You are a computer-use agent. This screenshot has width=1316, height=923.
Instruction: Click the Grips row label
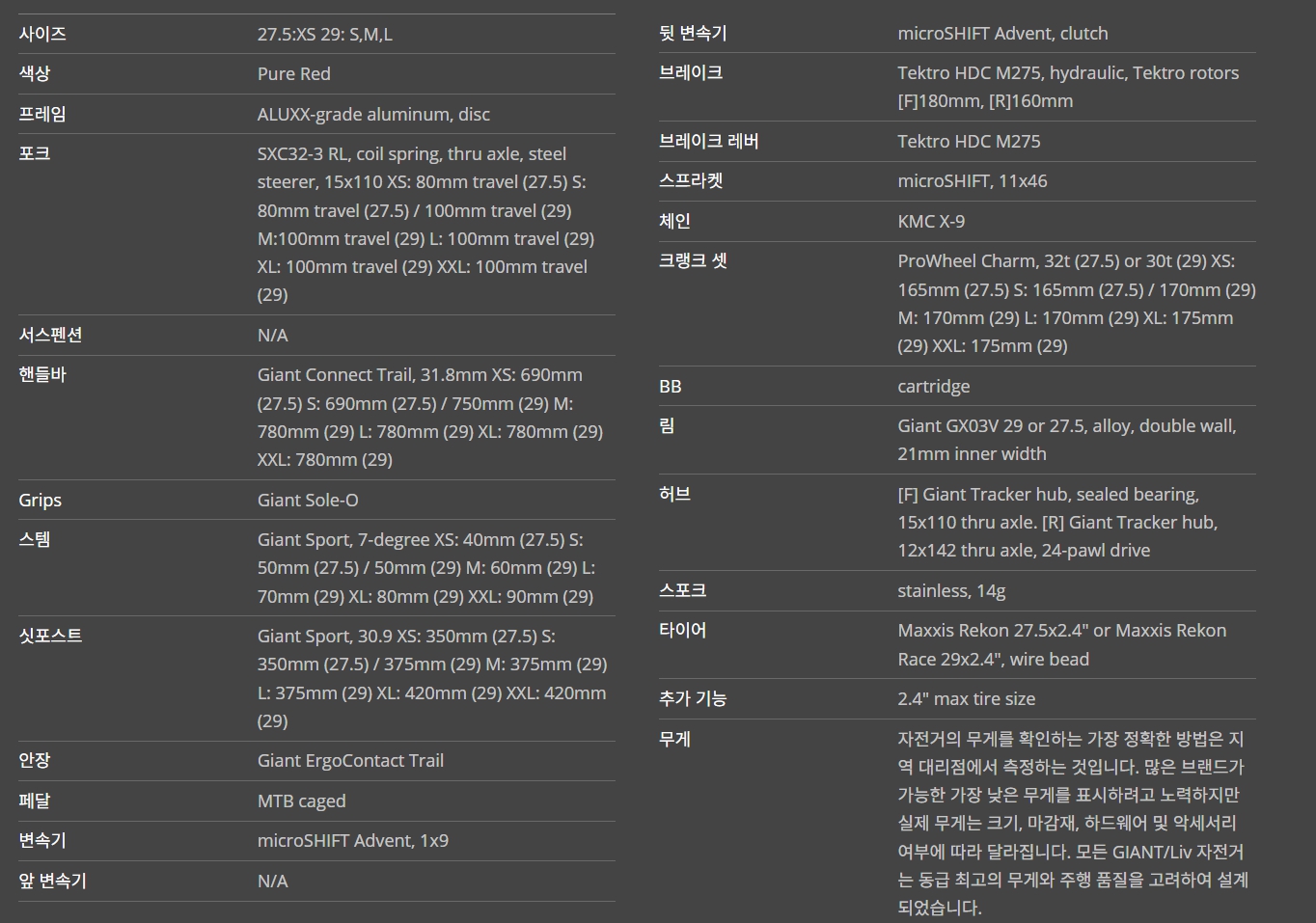[x=40, y=500]
